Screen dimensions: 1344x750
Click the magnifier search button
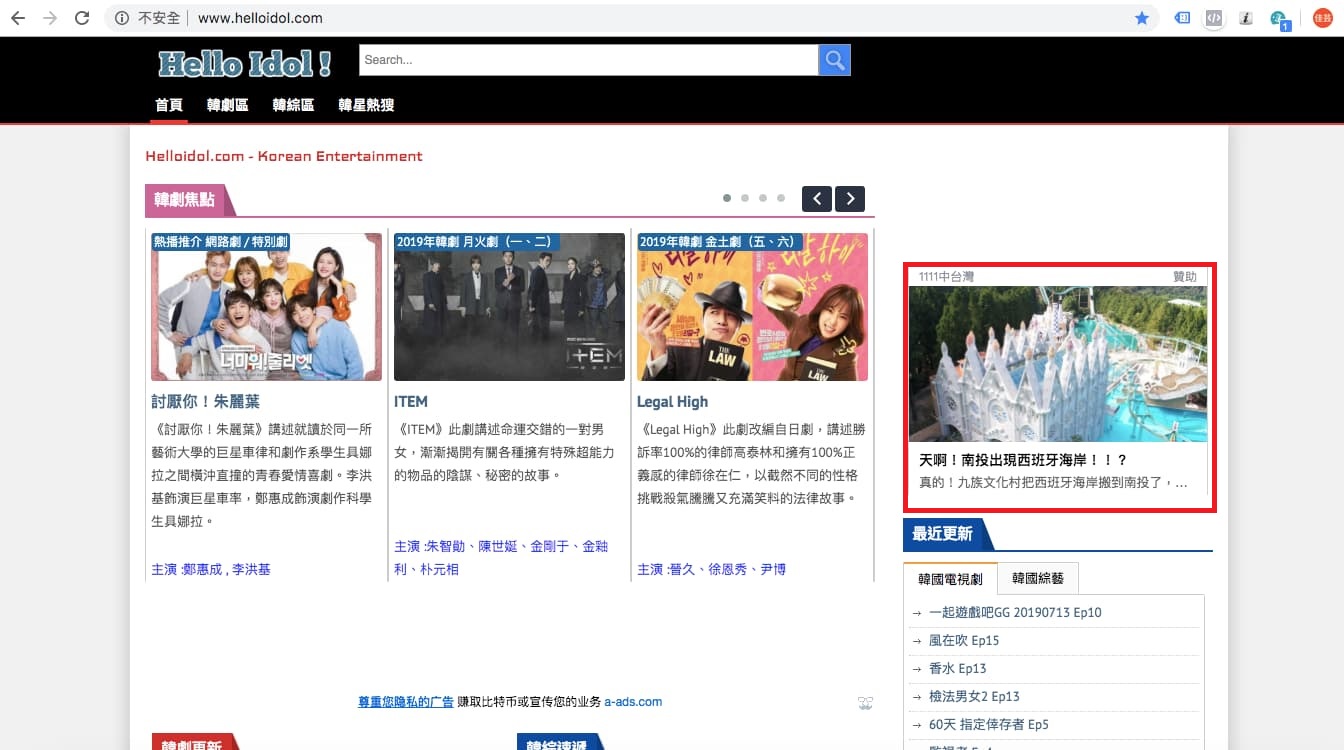pyautogui.click(x=834, y=60)
